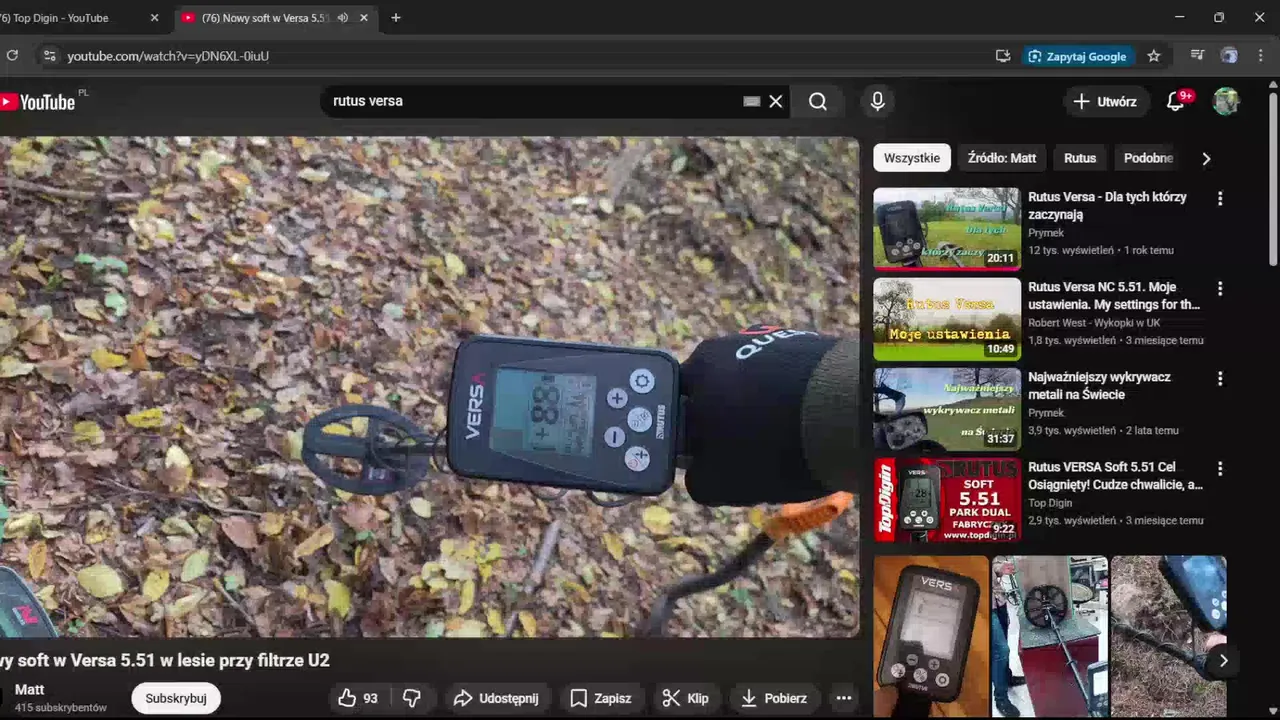
Task: Click the voice search microphone icon
Action: pos(877,101)
